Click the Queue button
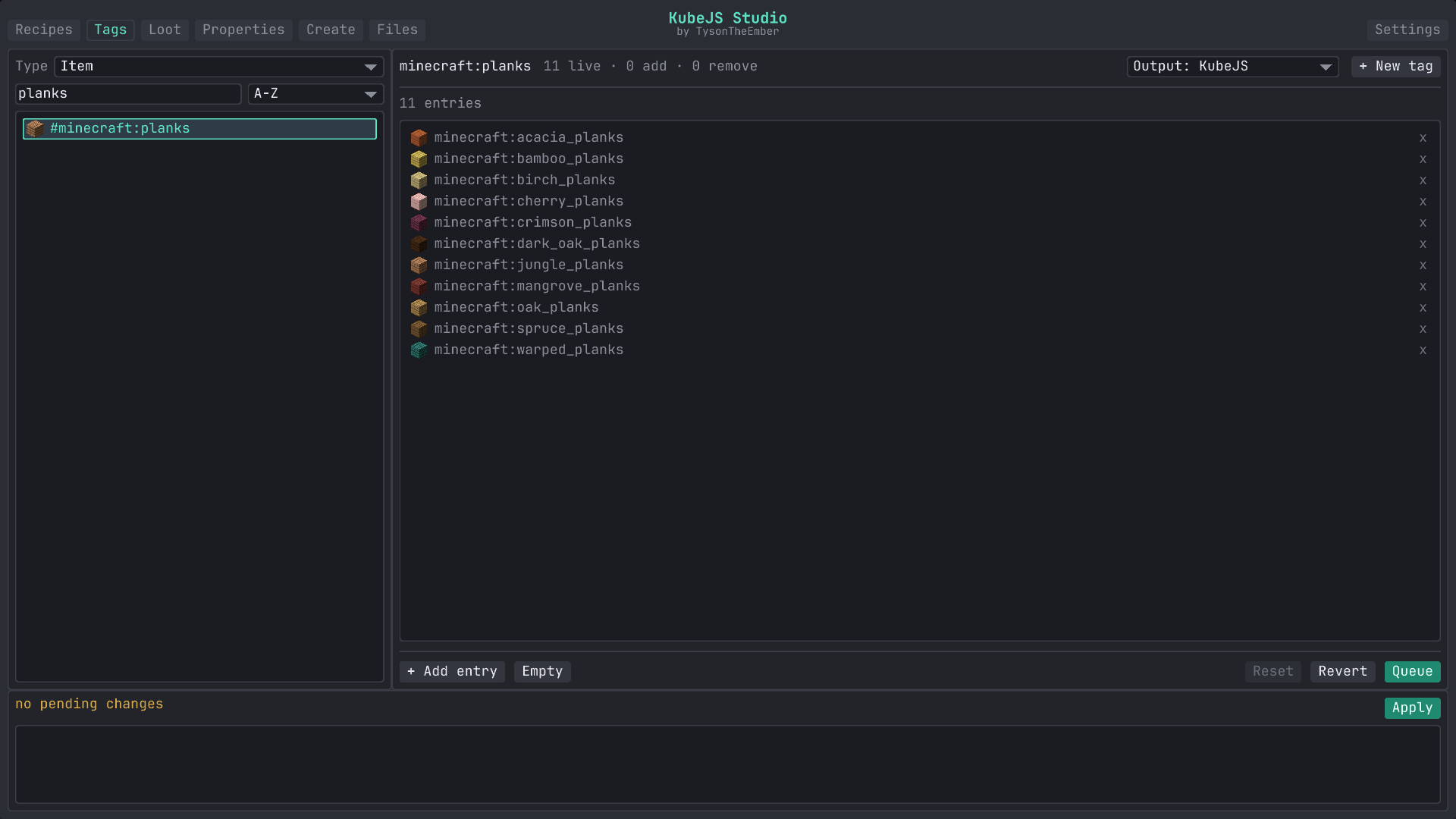 click(1413, 672)
